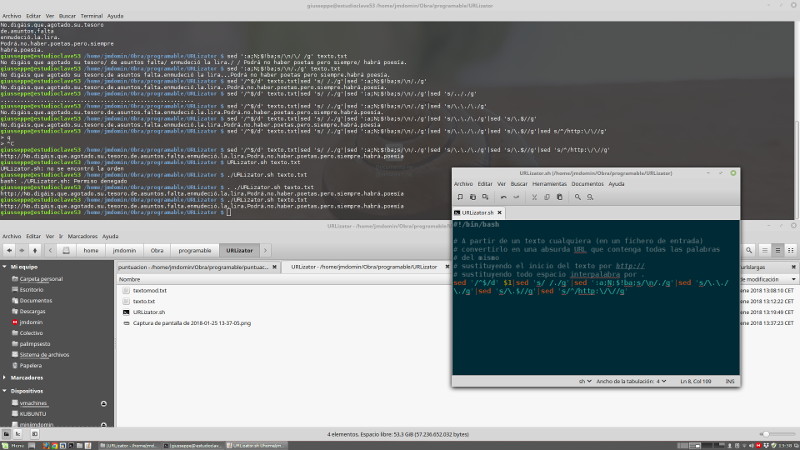Click the new document icon in editor toolbar
The image size is (800, 450).
[x=459, y=196]
